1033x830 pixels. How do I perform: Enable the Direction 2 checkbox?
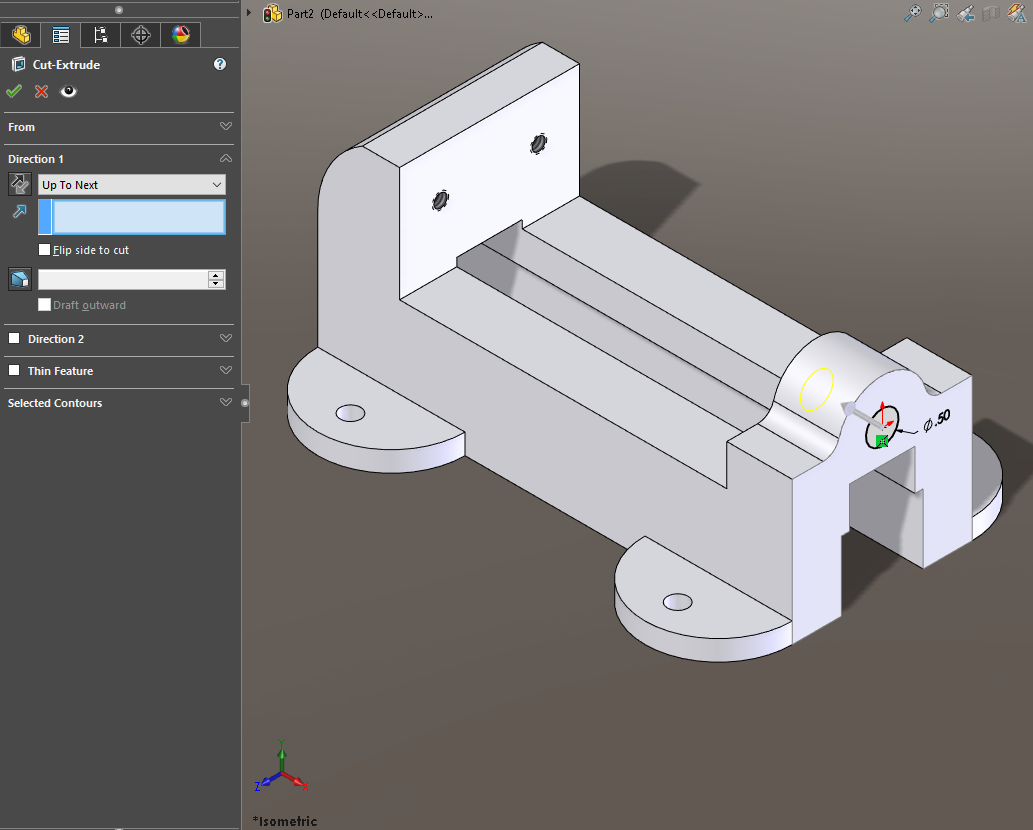[x=14, y=339]
